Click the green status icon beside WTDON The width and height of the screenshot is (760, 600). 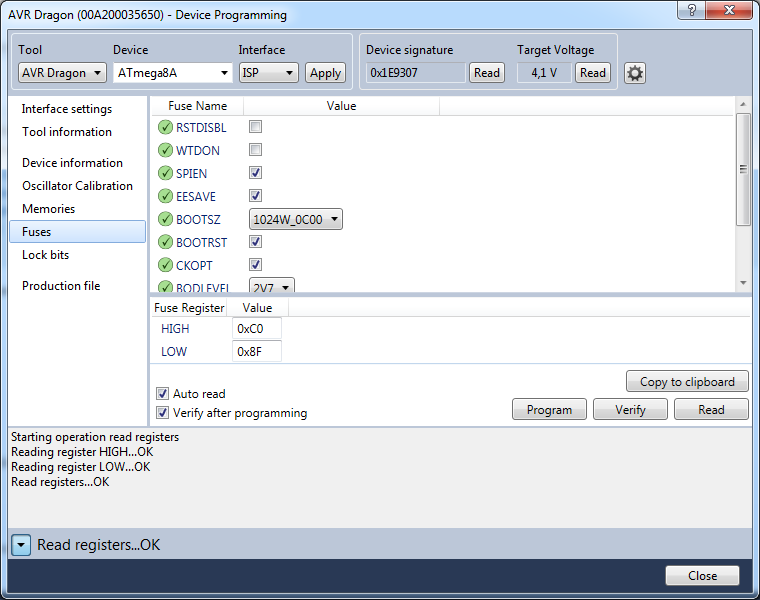point(165,150)
